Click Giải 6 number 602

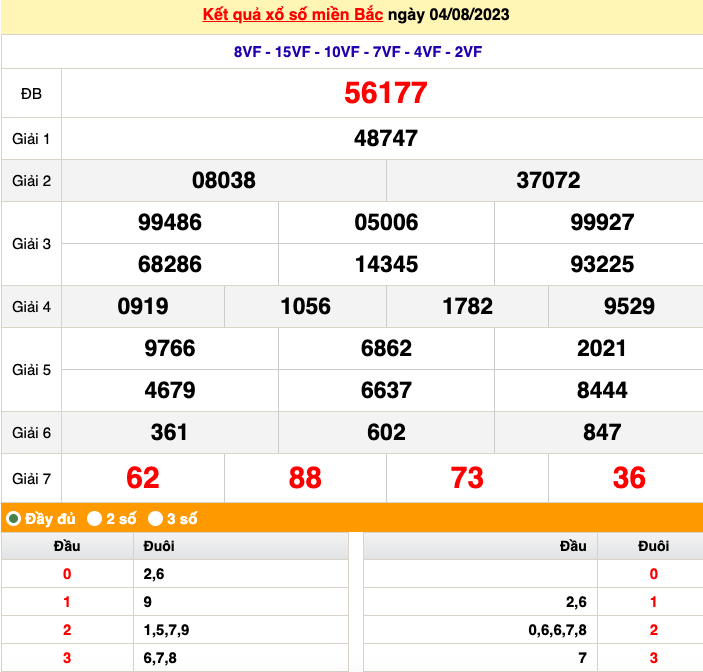click(386, 432)
